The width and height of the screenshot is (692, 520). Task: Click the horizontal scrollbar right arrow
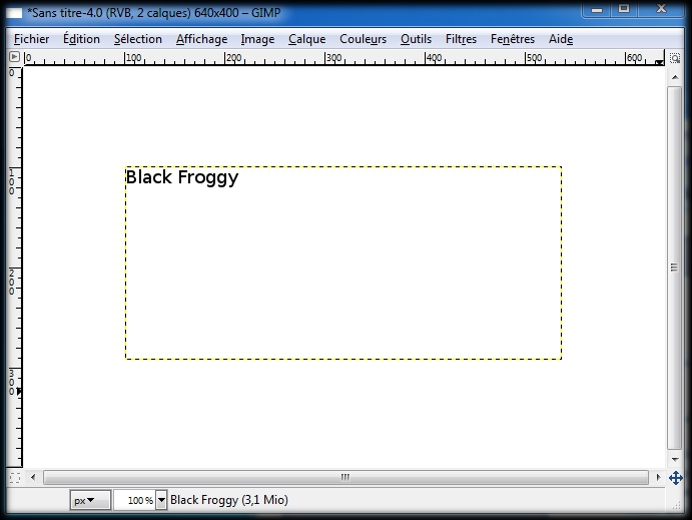tap(657, 478)
